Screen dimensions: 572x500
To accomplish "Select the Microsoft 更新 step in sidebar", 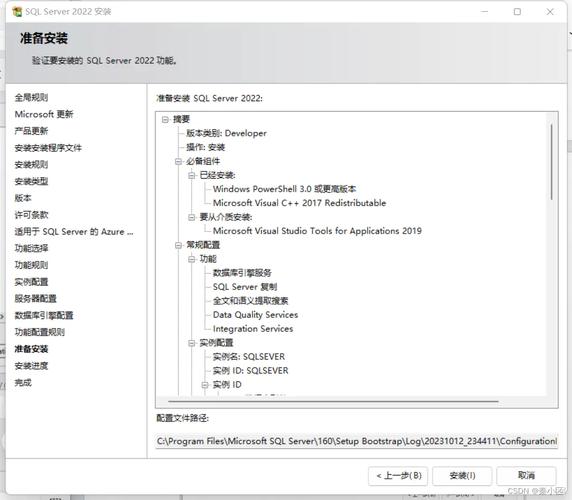I will 44,114.
